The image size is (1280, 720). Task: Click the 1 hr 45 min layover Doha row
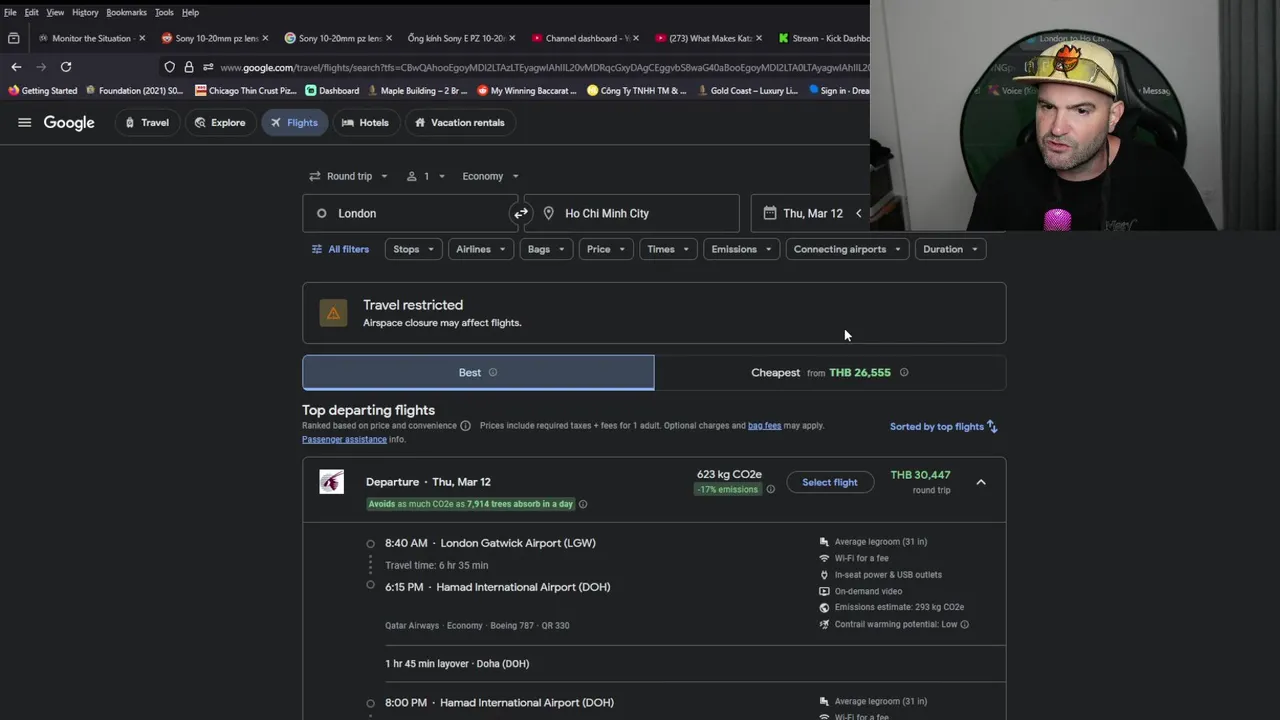coord(654,664)
